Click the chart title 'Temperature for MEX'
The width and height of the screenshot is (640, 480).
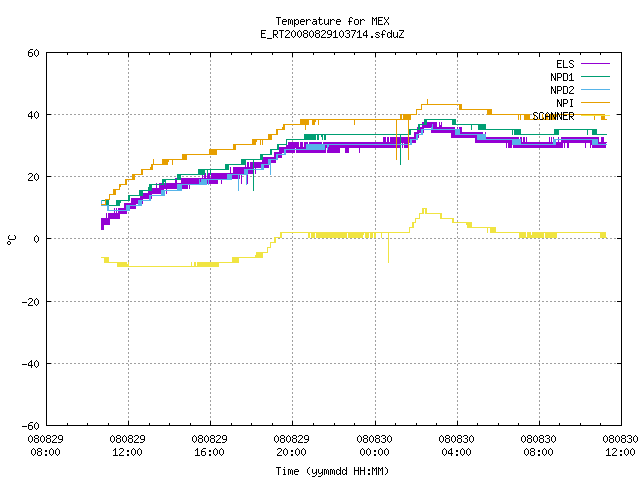click(332, 21)
